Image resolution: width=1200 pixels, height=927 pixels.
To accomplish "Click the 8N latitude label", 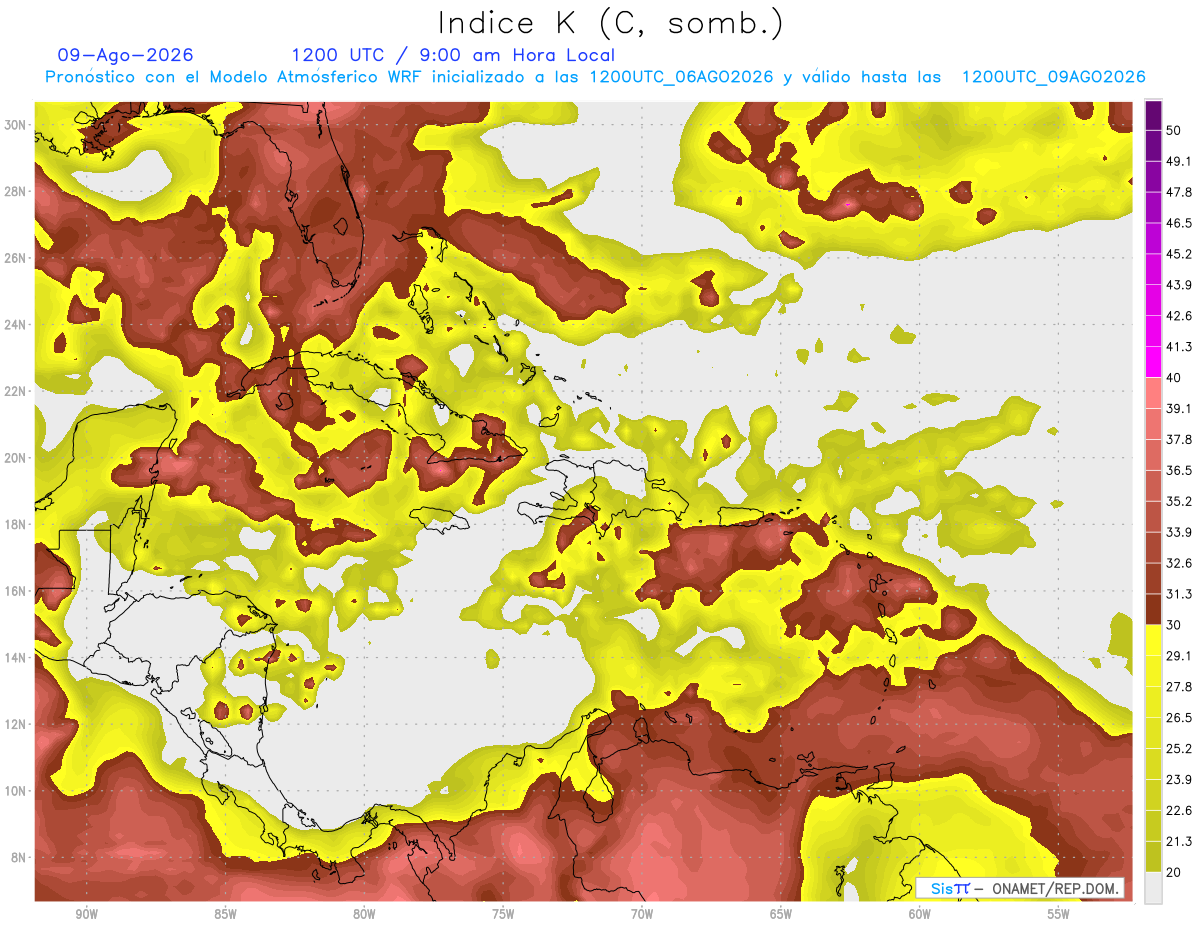I will (19, 857).
